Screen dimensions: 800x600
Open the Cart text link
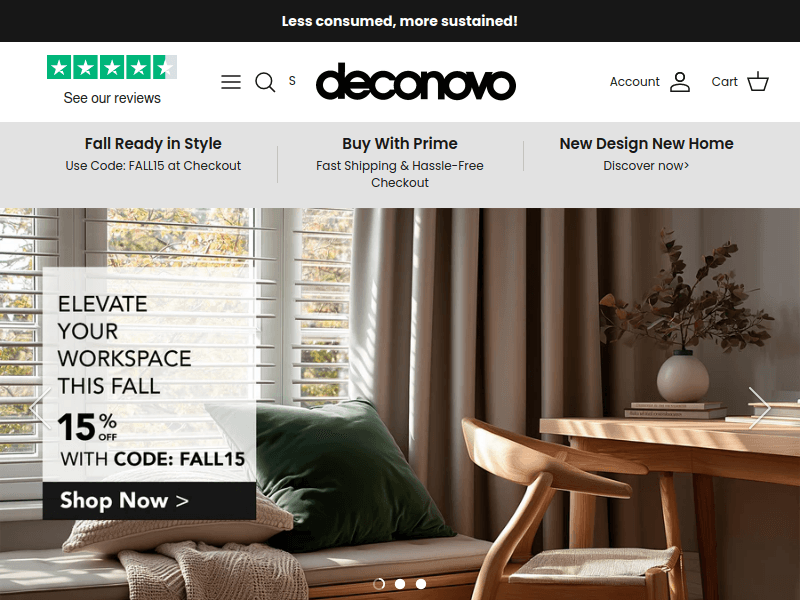click(724, 82)
